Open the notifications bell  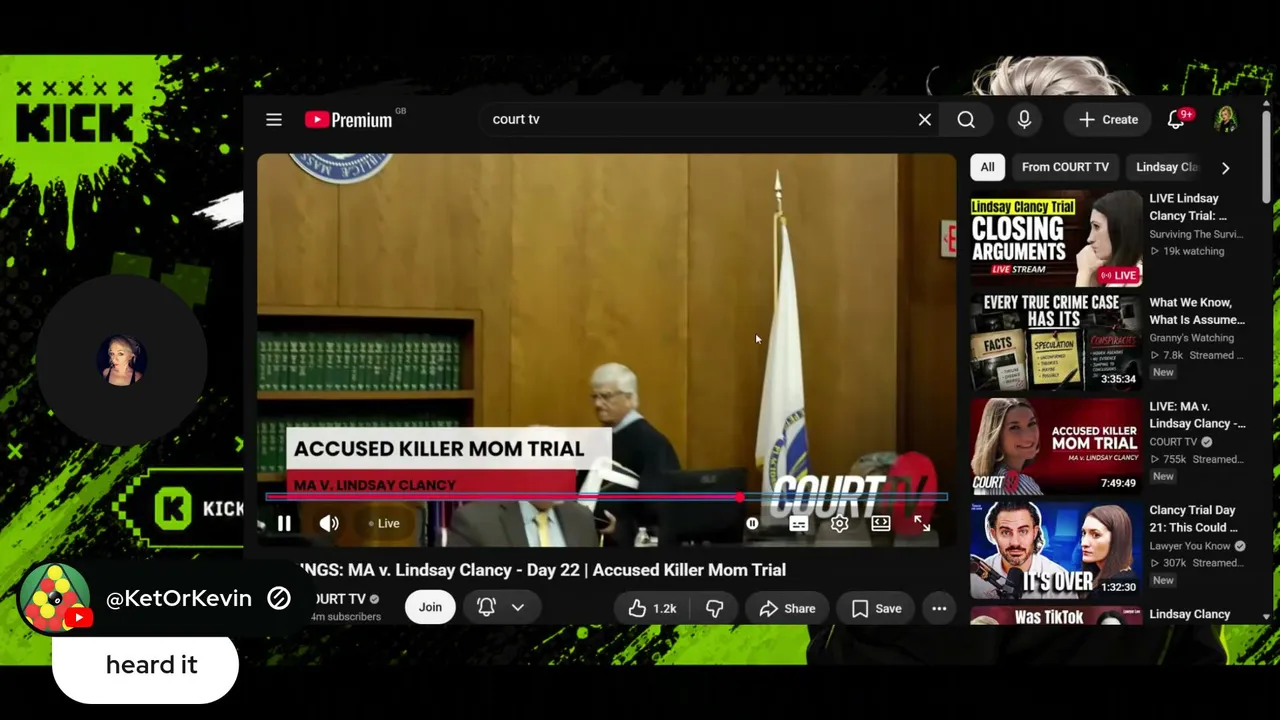pyautogui.click(x=1177, y=120)
